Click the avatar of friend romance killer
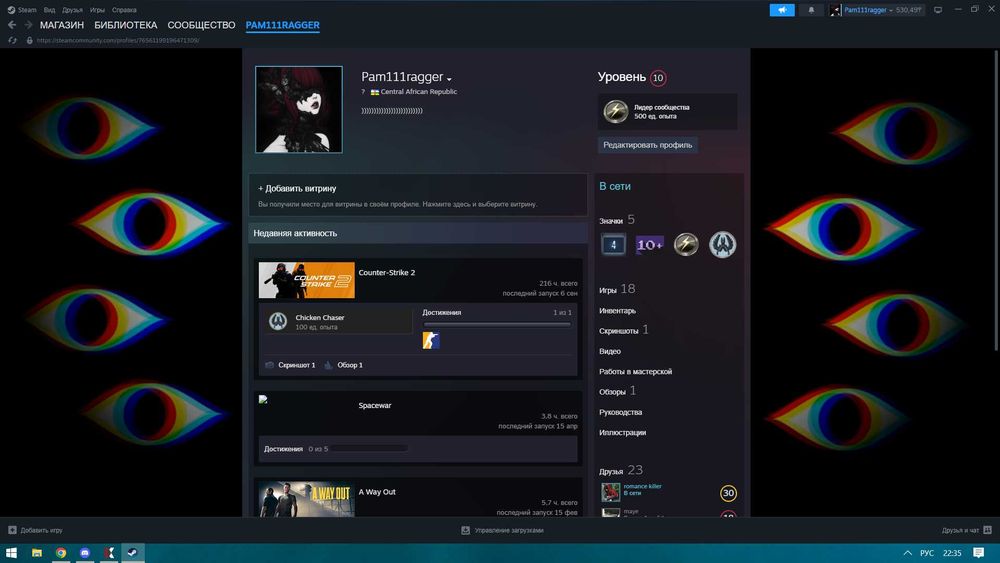Viewport: 1000px width, 563px height. click(610, 492)
